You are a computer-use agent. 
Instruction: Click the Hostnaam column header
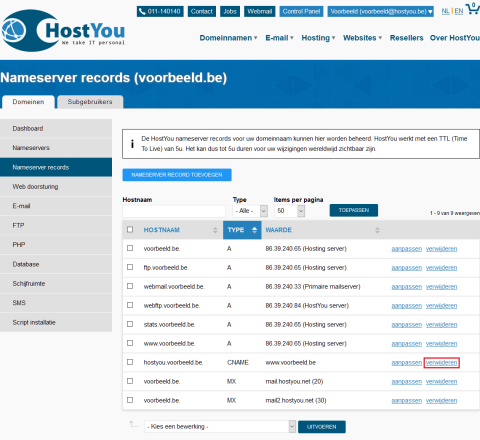coord(162,230)
